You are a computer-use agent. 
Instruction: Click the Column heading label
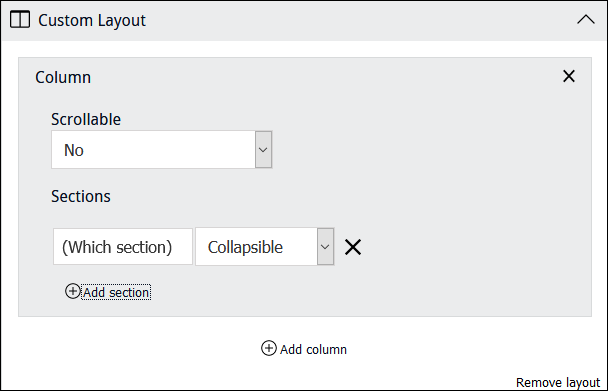pos(63,77)
